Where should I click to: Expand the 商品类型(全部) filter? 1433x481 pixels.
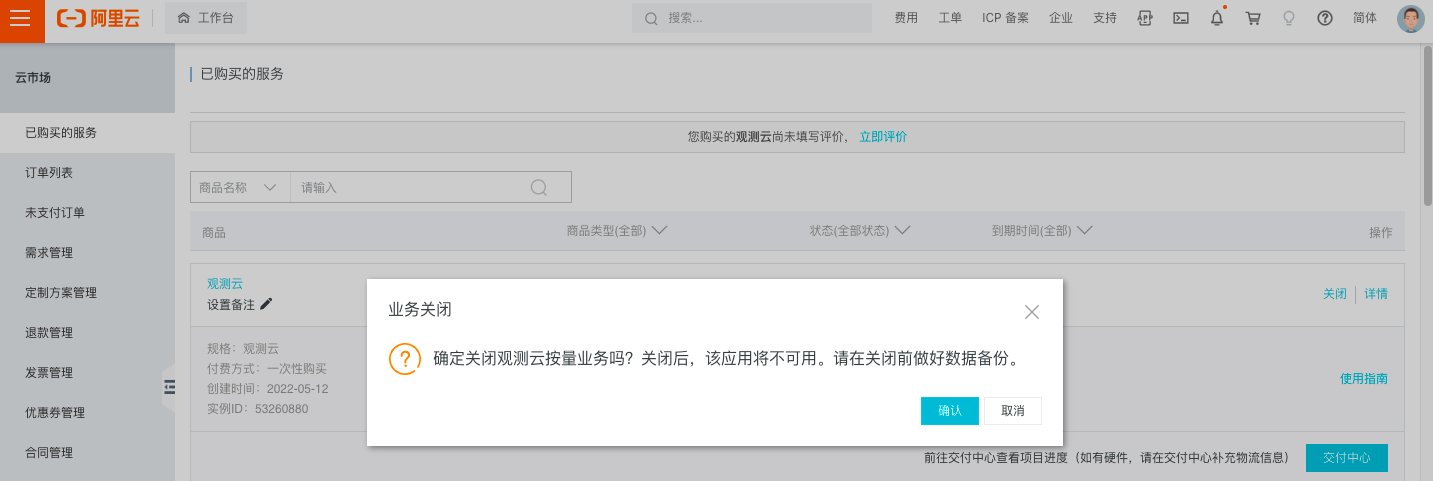(x=616, y=230)
